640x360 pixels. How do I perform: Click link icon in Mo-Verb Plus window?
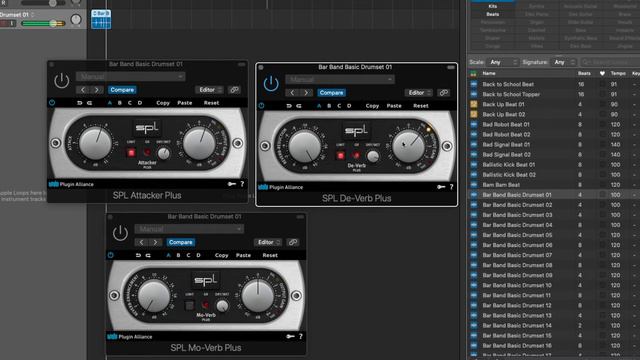[x=293, y=242]
